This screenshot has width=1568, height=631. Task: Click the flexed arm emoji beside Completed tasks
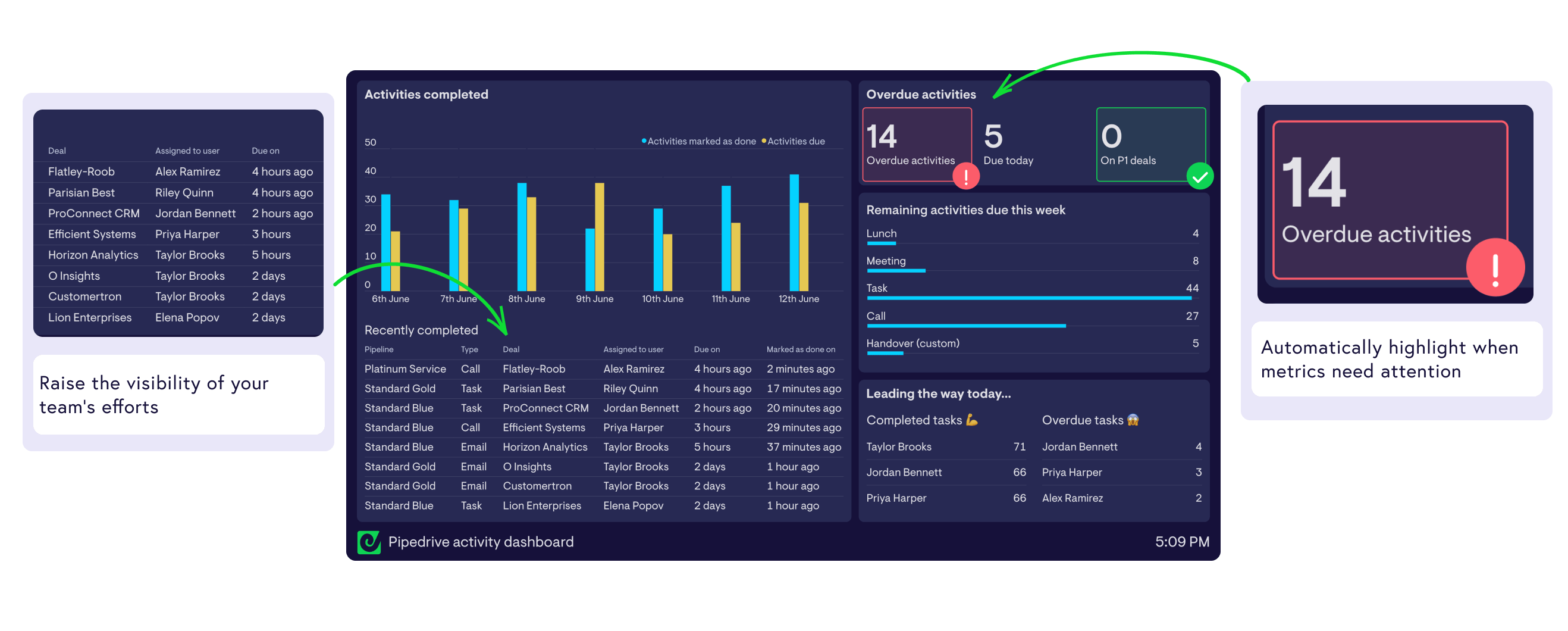point(972,420)
